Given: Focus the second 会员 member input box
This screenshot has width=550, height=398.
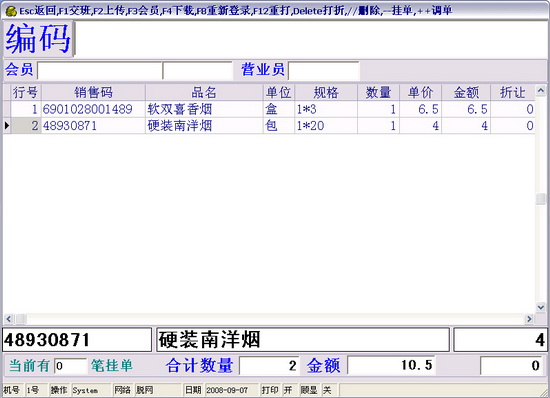Looking at the screenshot, I should coord(197,70).
